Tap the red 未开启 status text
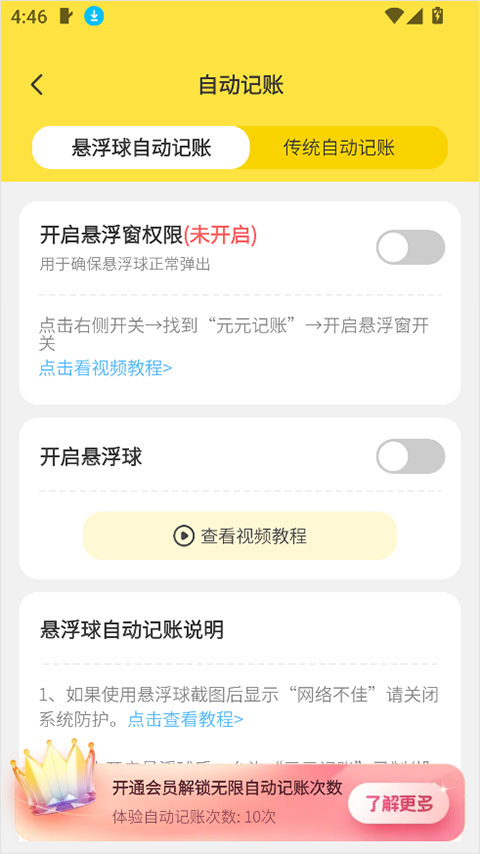480x854 pixels. pos(220,235)
